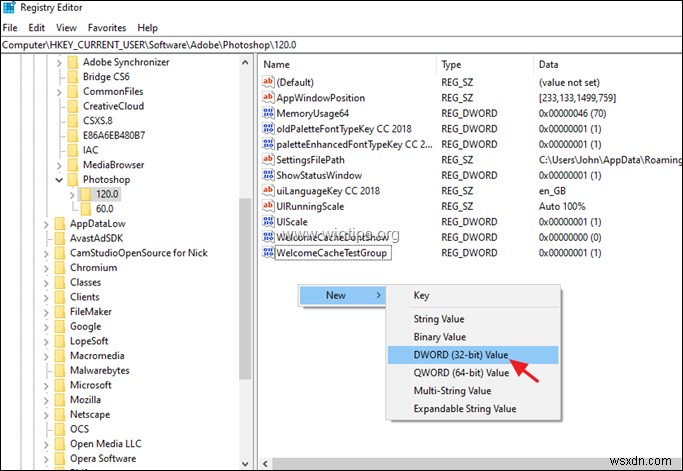This screenshot has width=683, height=471.
Task: Select the Opera Software key
Action: (103, 459)
